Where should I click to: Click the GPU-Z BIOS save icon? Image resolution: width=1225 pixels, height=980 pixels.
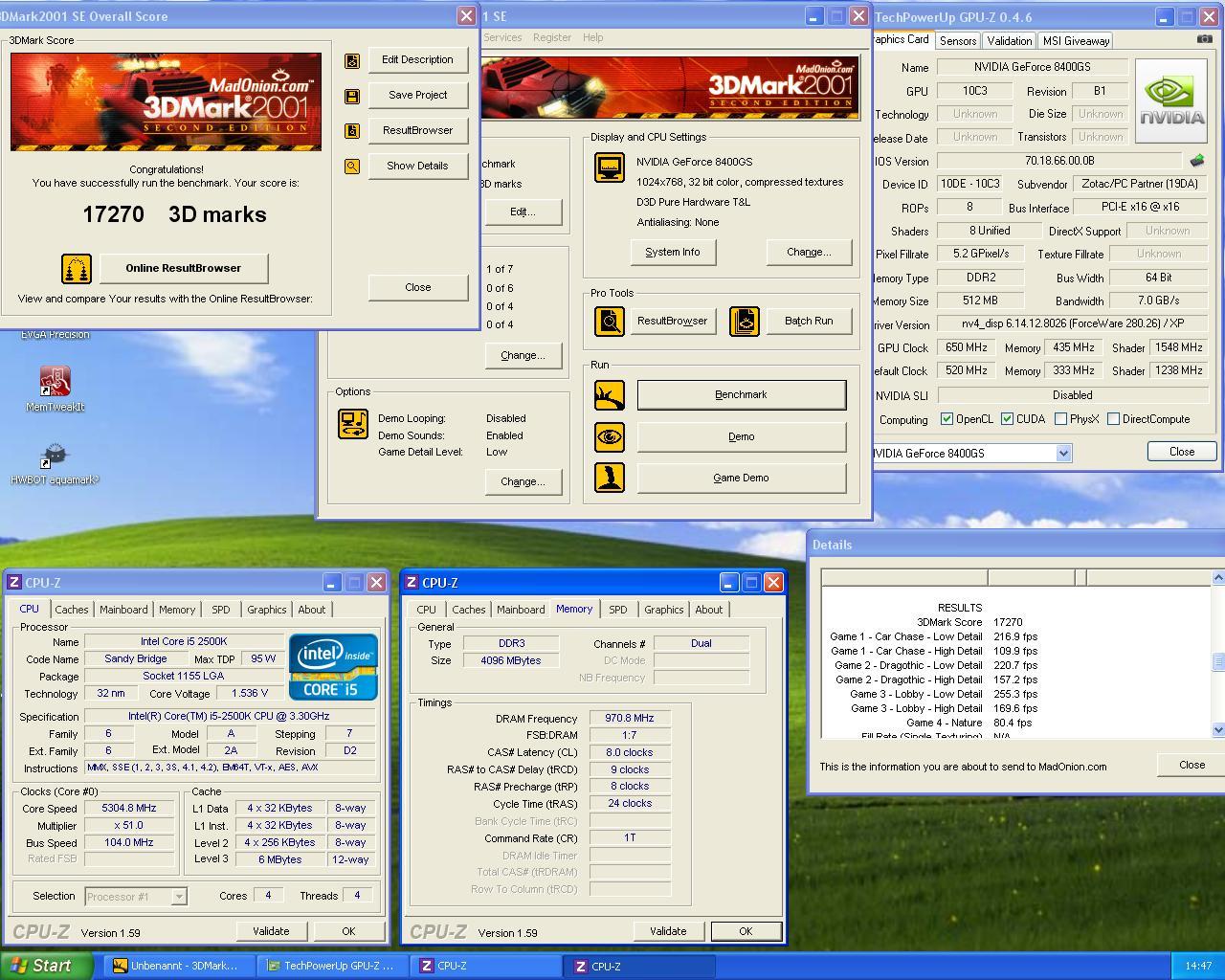[1196, 161]
